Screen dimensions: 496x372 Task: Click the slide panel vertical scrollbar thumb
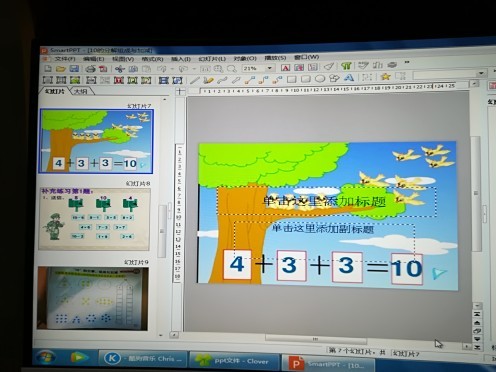162,231
